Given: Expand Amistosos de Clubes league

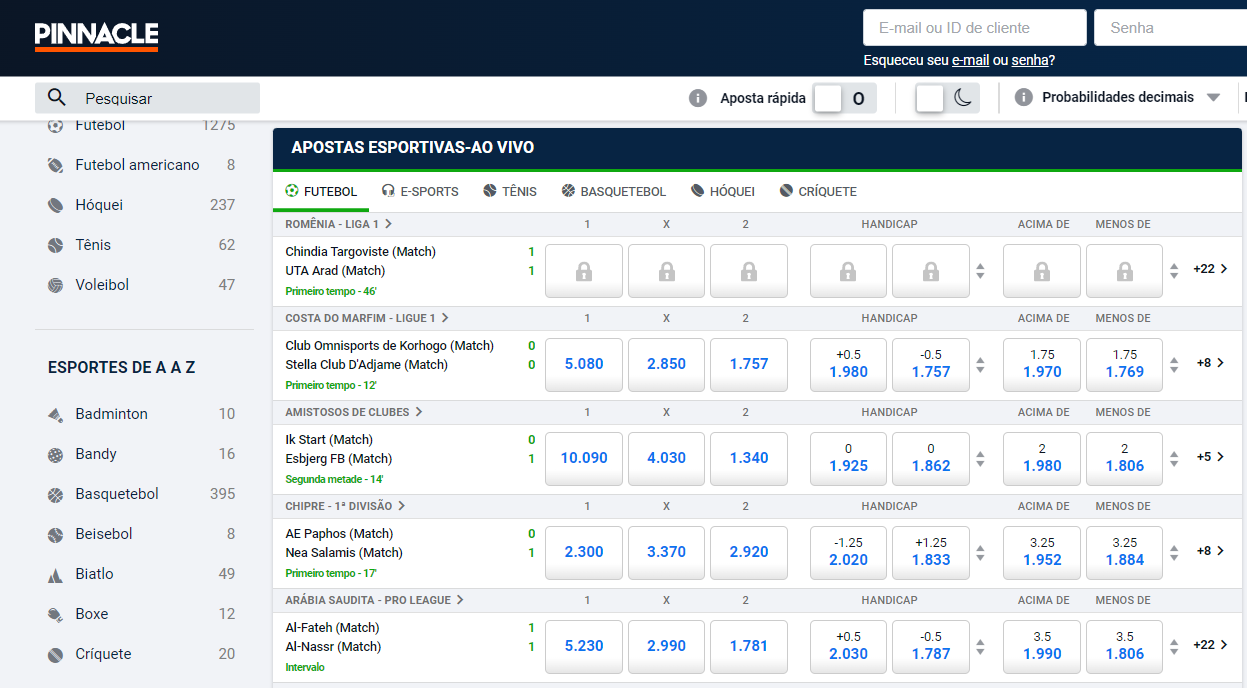Looking at the screenshot, I should pyautogui.click(x=354, y=412).
